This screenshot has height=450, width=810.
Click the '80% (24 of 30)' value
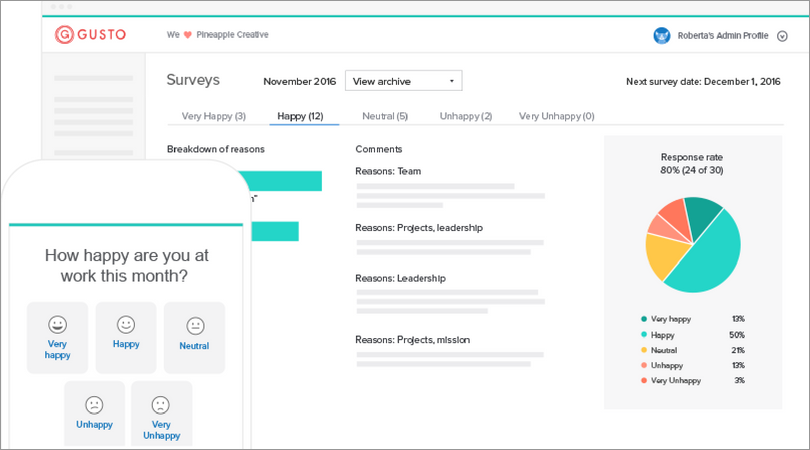point(692,170)
